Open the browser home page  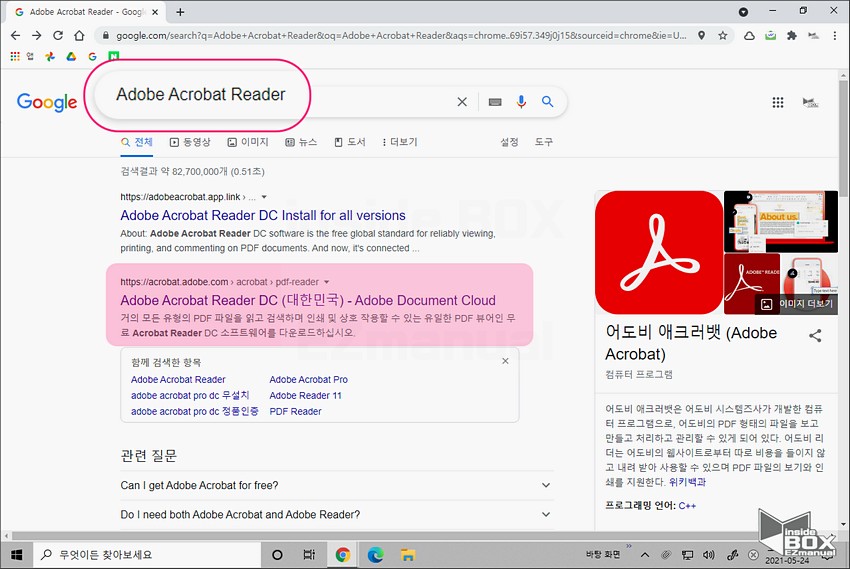(x=79, y=36)
